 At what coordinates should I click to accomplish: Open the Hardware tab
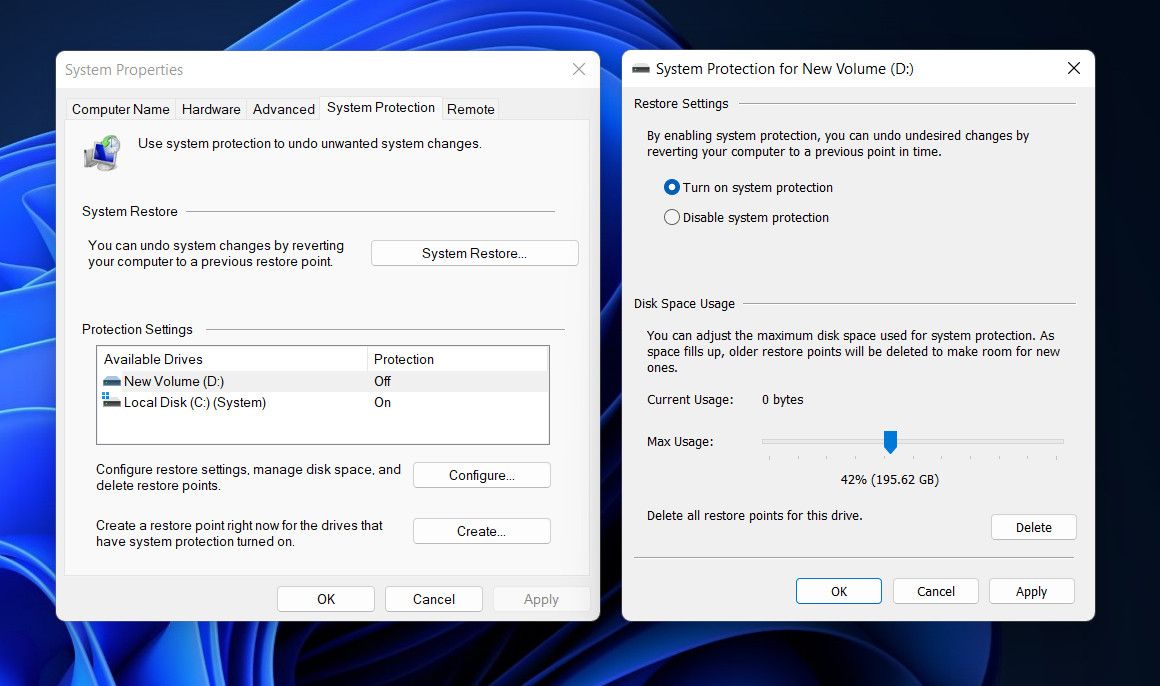click(x=211, y=109)
